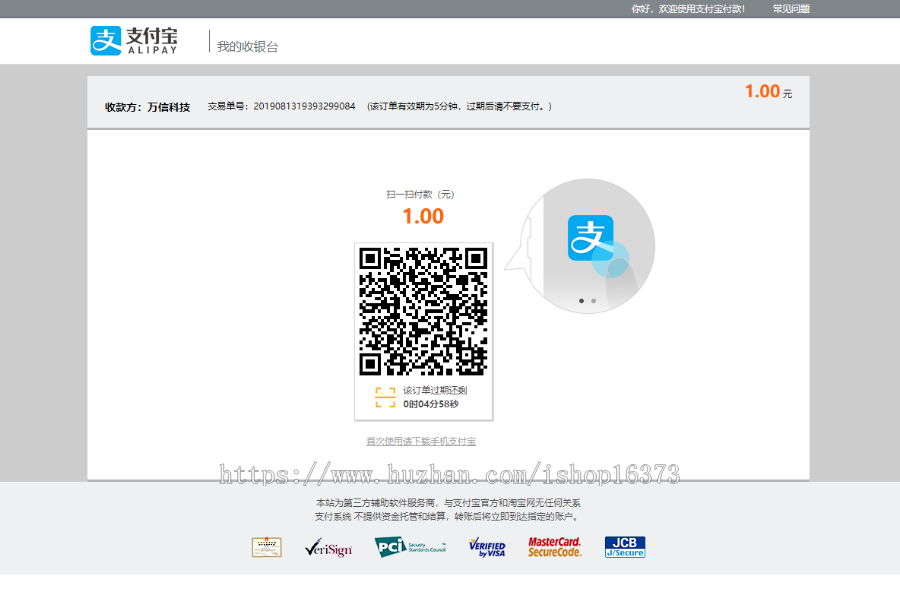Click the 1.00 元 amount at top right
900x614 pixels.
tap(768, 91)
